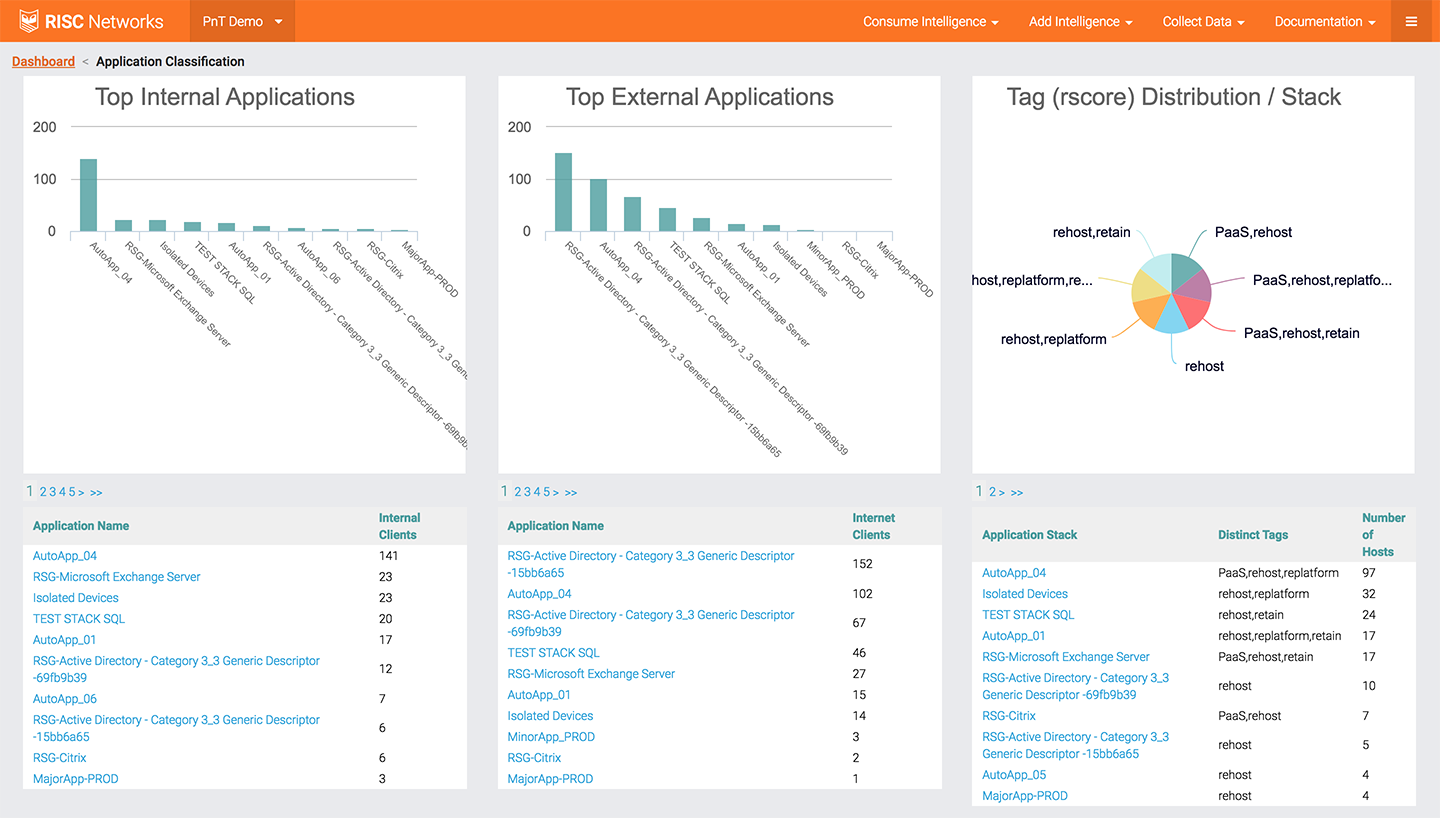Open AutoApp_01 in Internal Clients table
This screenshot has width=1440, height=818.
(65, 640)
